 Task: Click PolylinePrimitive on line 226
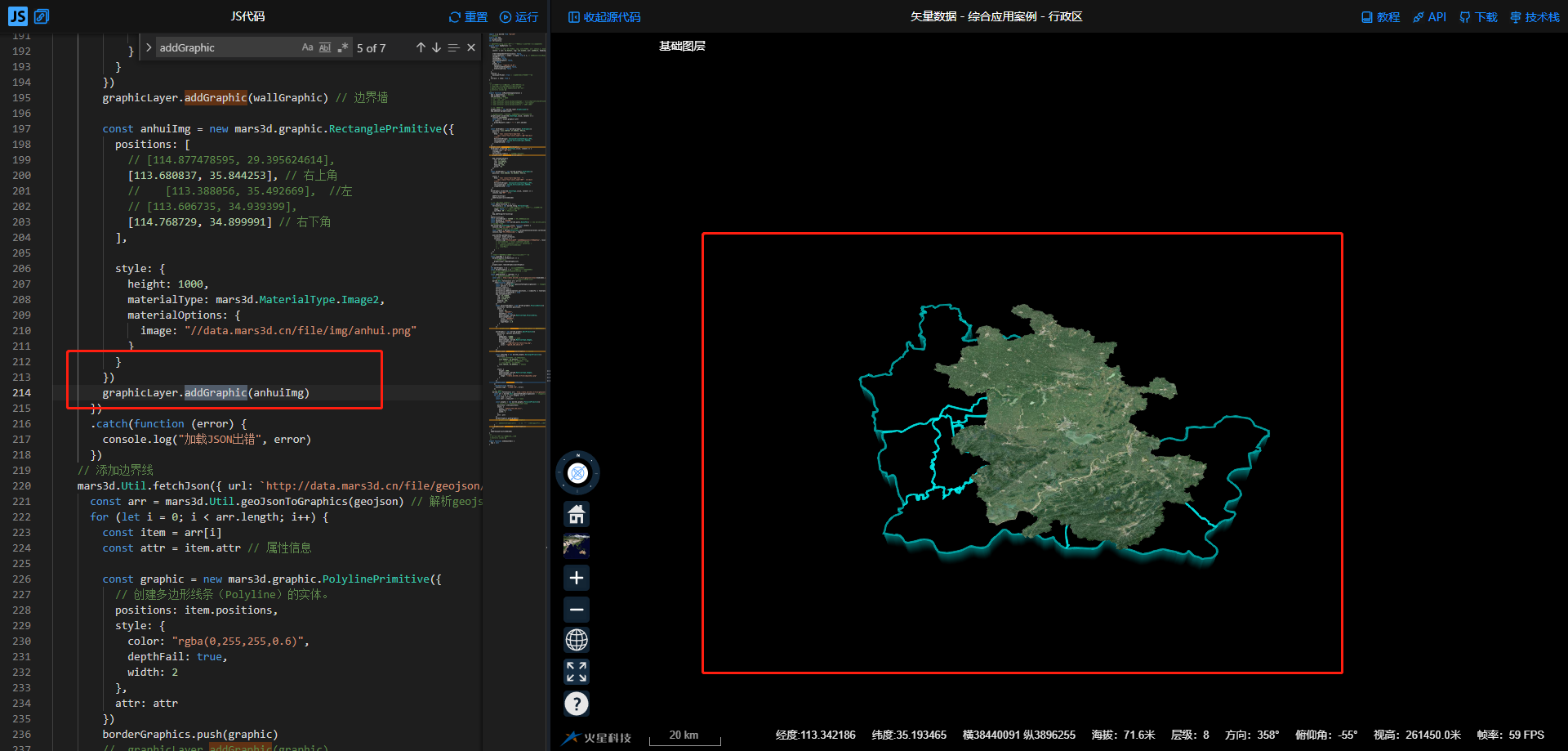[x=376, y=579]
